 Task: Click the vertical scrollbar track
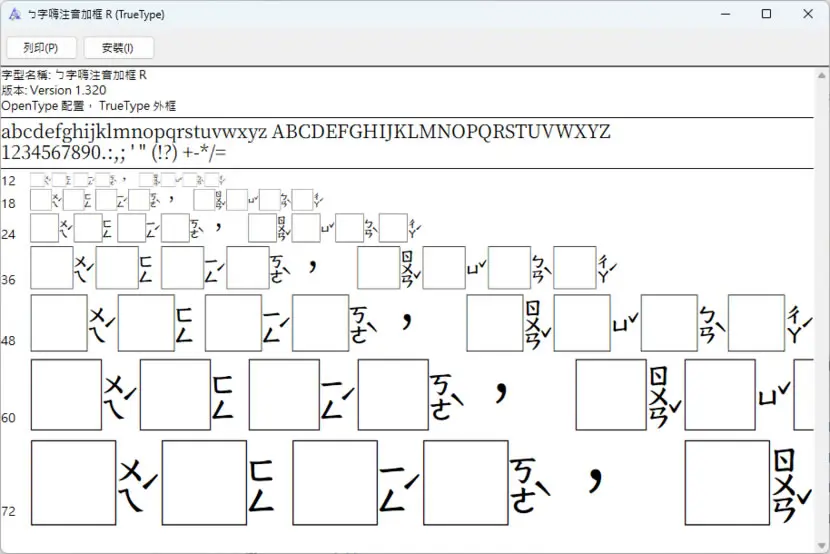tap(822, 310)
